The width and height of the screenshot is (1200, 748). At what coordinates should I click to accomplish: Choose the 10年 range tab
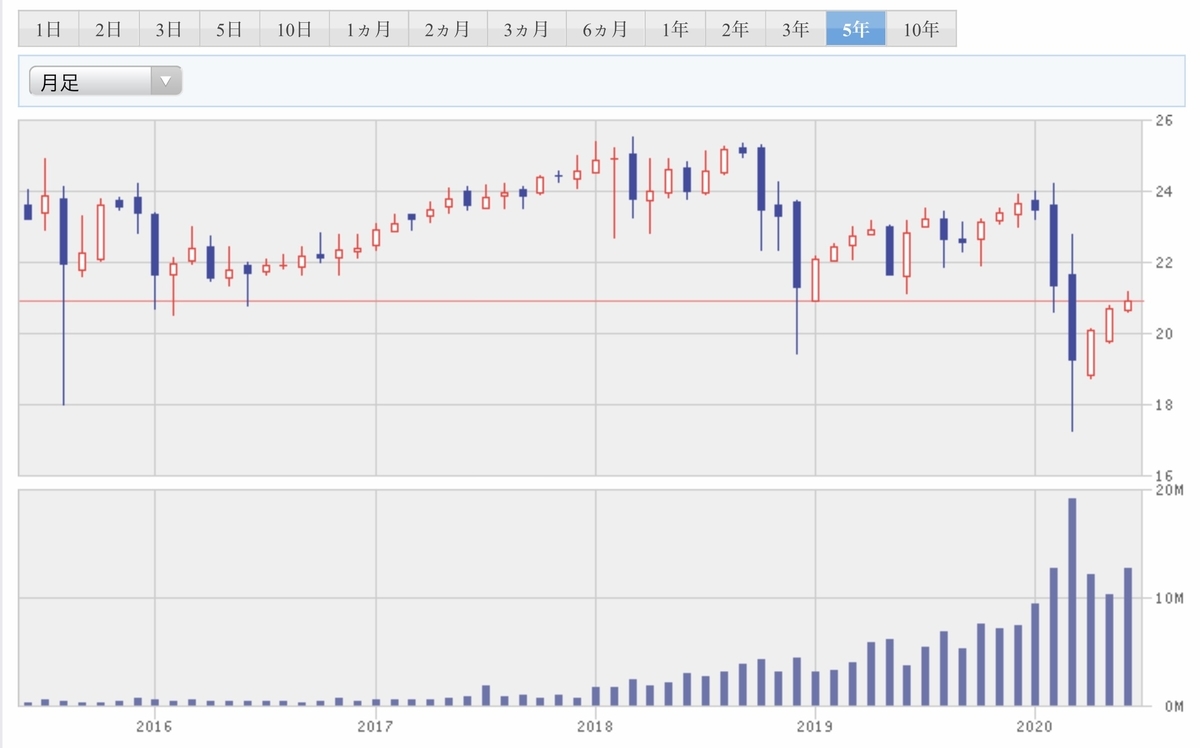click(x=920, y=29)
